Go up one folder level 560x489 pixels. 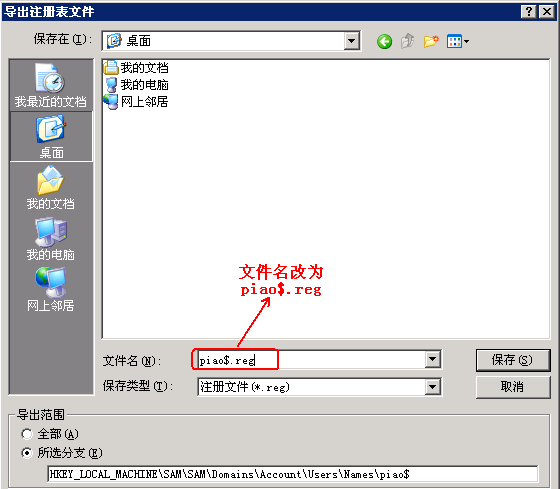coord(408,41)
